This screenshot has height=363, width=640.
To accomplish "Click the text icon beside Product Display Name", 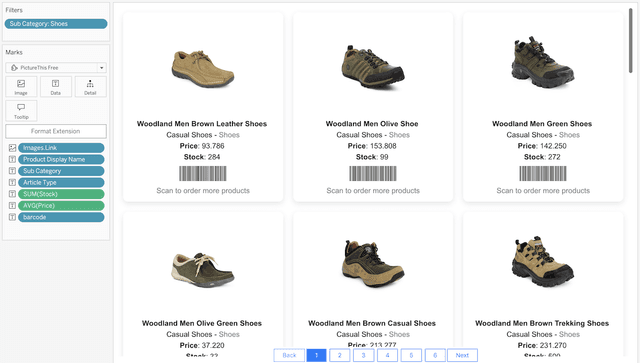I will tap(12, 159).
